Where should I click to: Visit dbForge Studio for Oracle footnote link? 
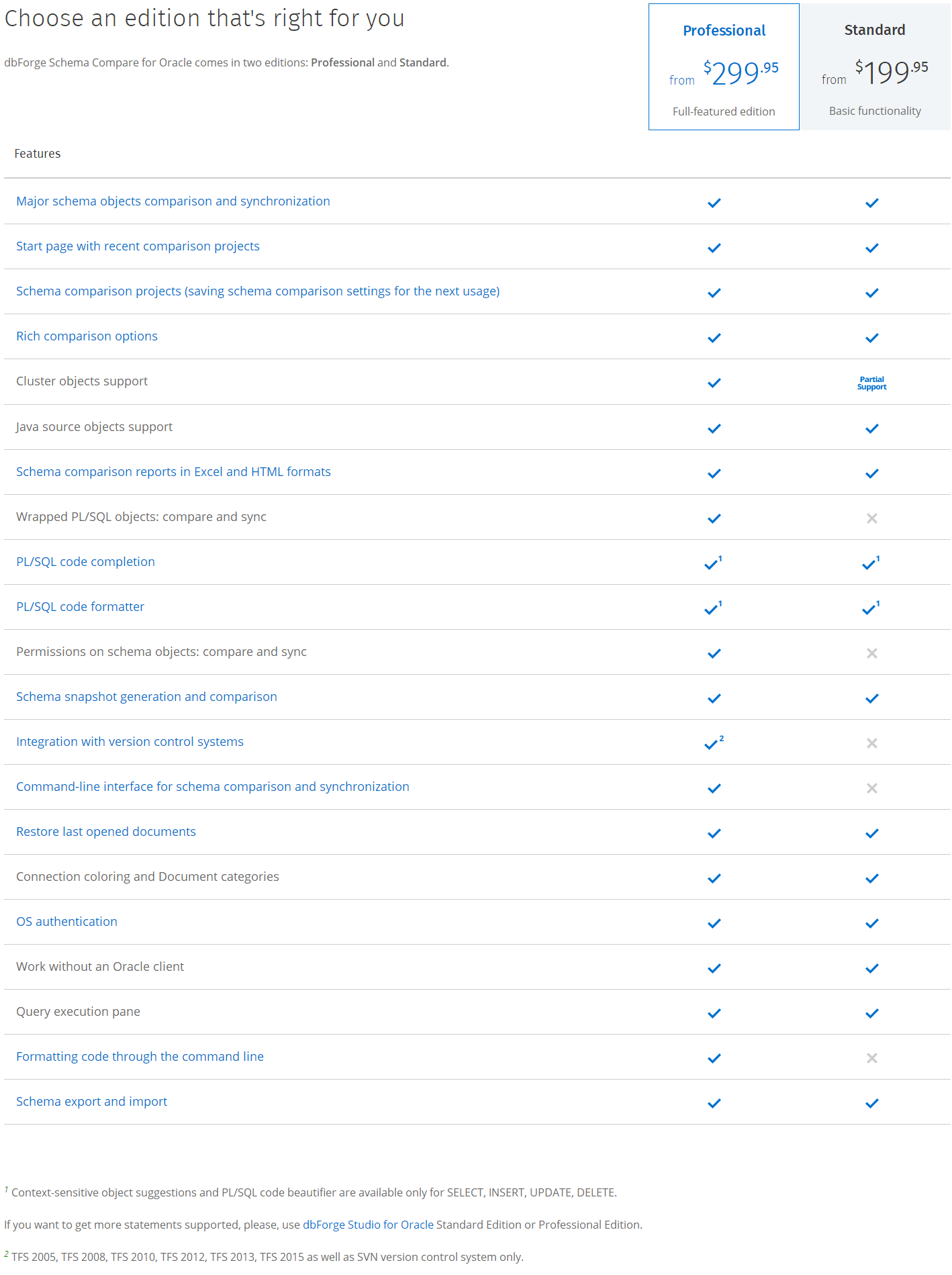point(368,1224)
